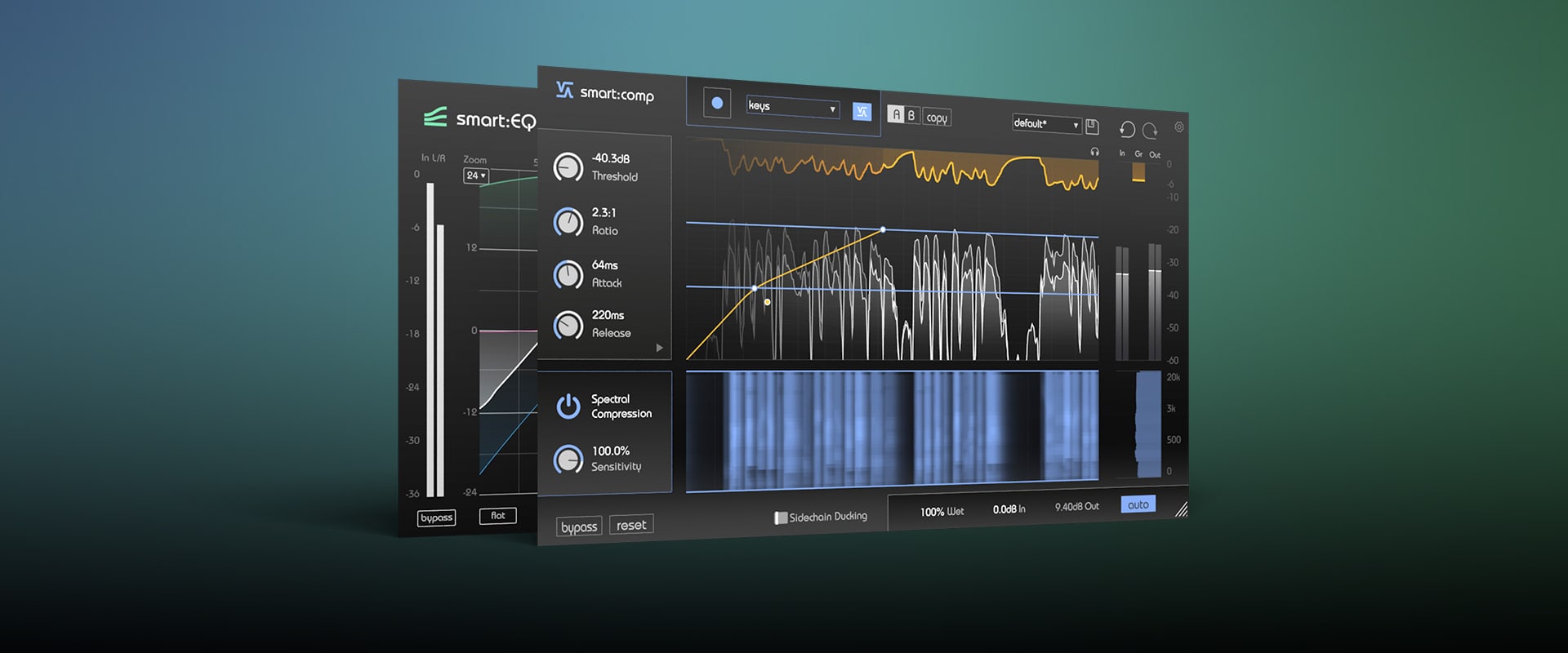Click the smart:comp learn icon beside keys
The height and width of the screenshot is (653, 1568).
tap(862, 112)
